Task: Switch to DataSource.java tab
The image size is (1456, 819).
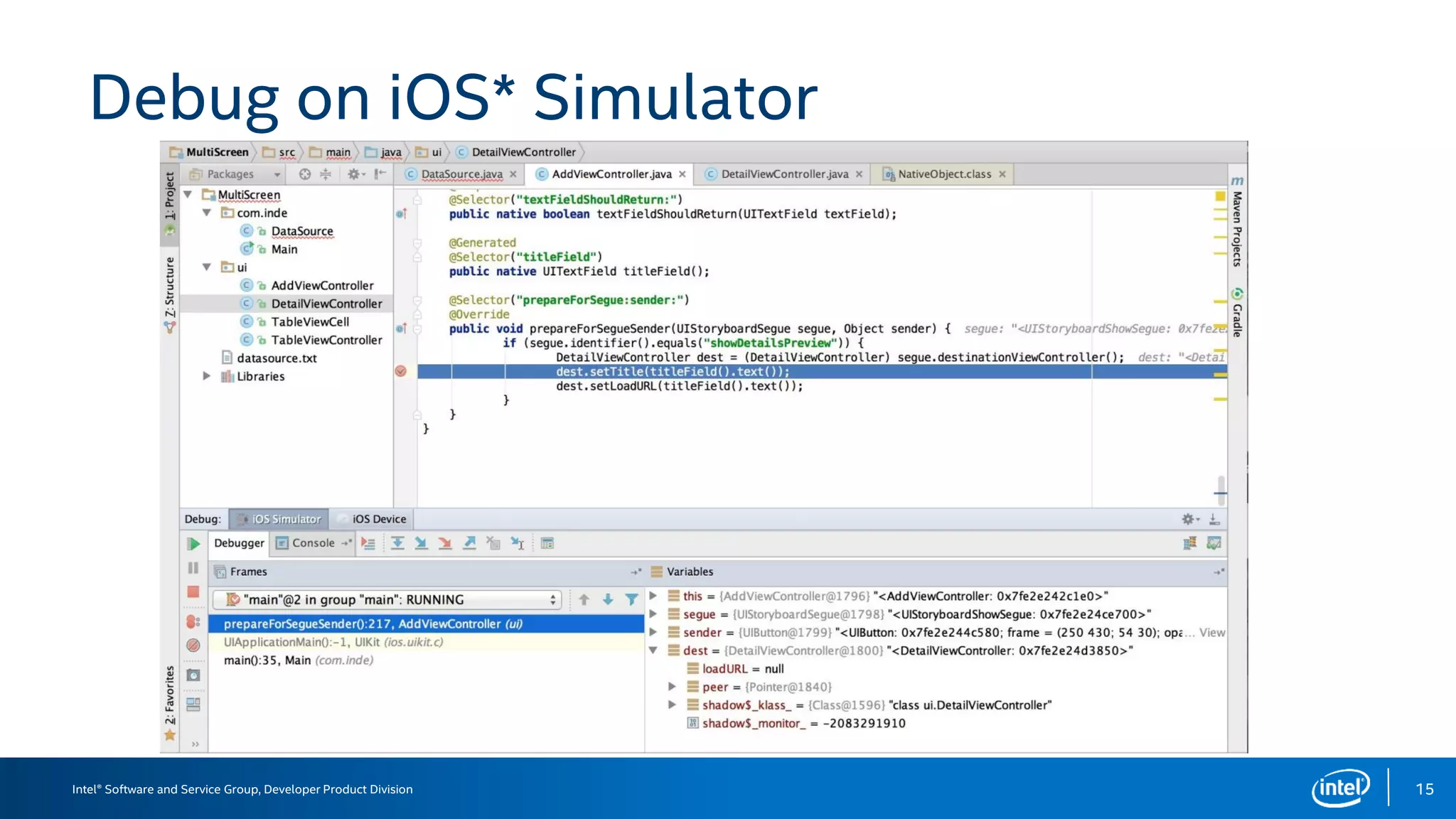Action: coord(461,174)
